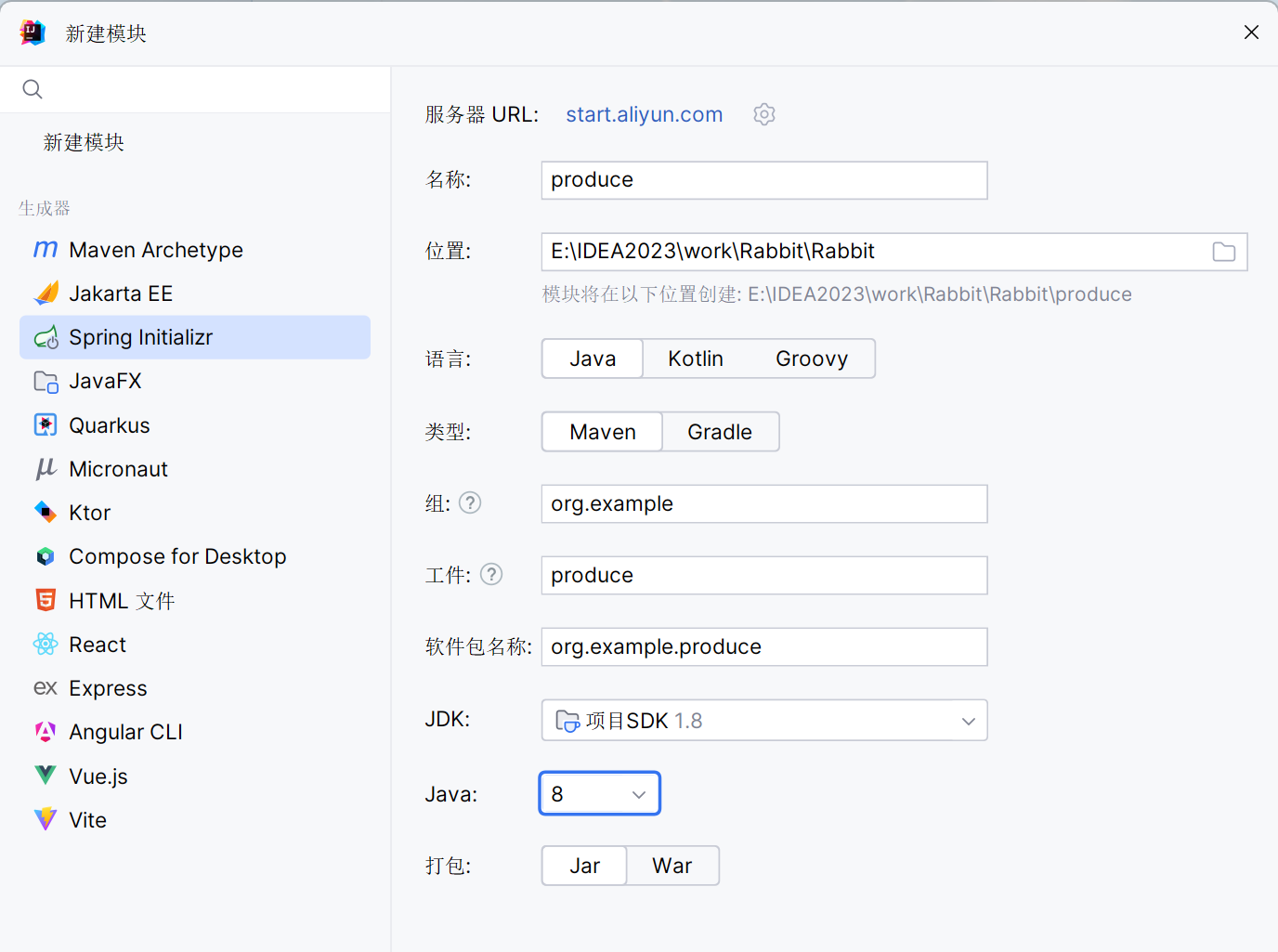The width and height of the screenshot is (1278, 952).
Task: Close the 新建模块 dialog
Action: 1251,33
